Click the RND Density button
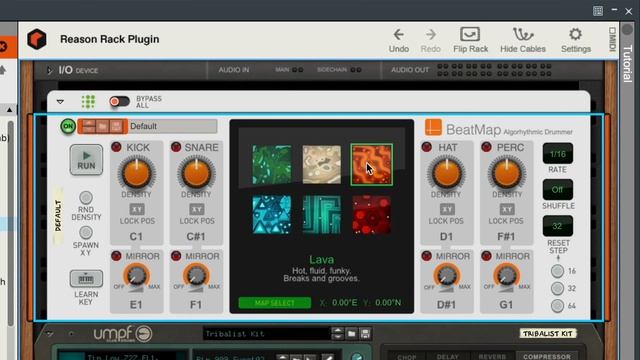640x360 pixels. 86,198
